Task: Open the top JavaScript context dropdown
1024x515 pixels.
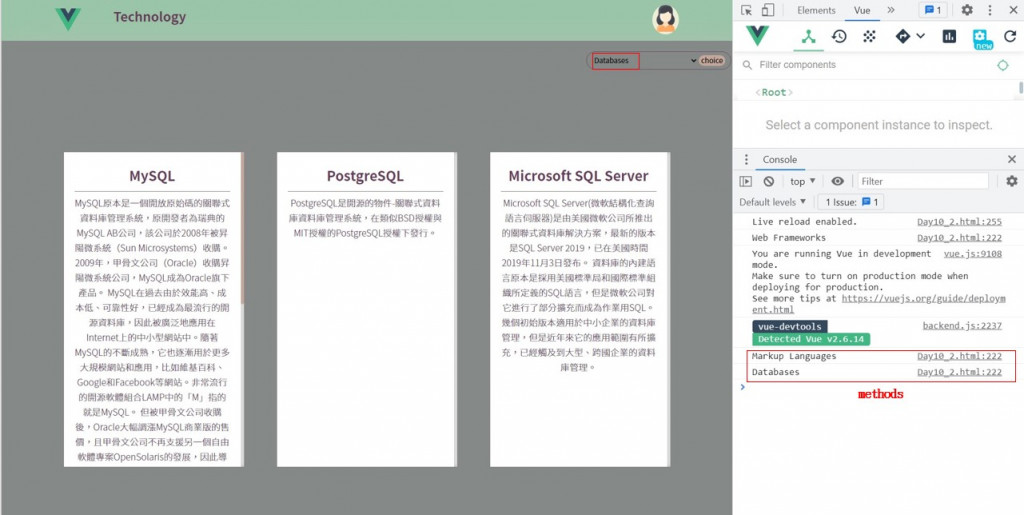Action: click(803, 181)
